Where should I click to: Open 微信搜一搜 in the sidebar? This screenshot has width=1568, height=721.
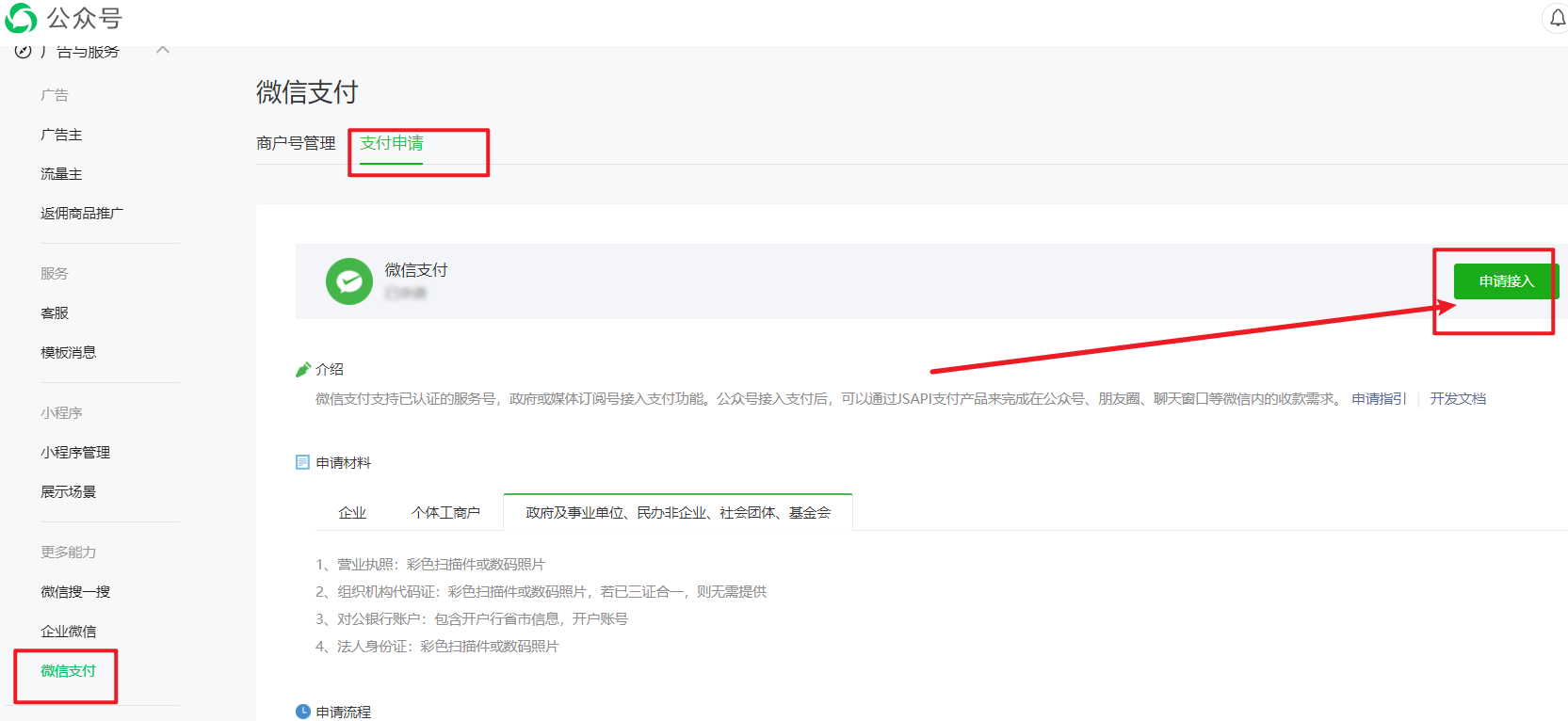[75, 592]
